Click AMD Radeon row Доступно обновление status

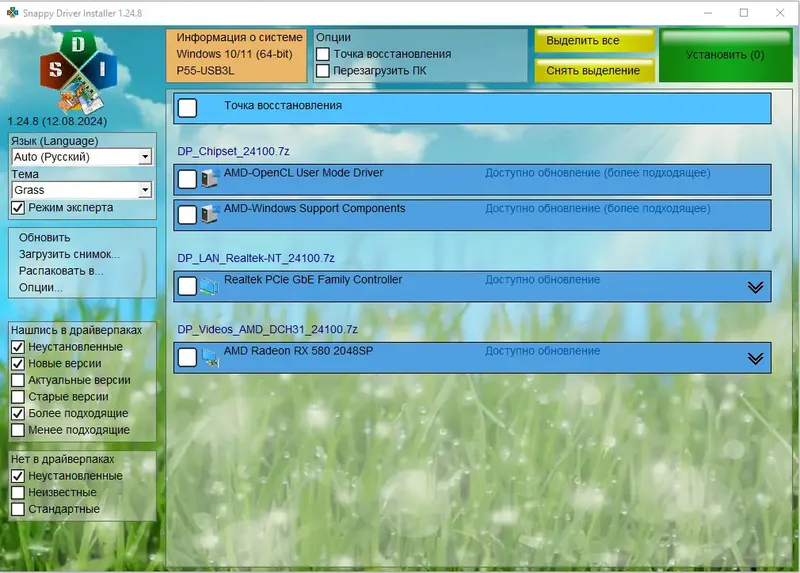tap(542, 351)
